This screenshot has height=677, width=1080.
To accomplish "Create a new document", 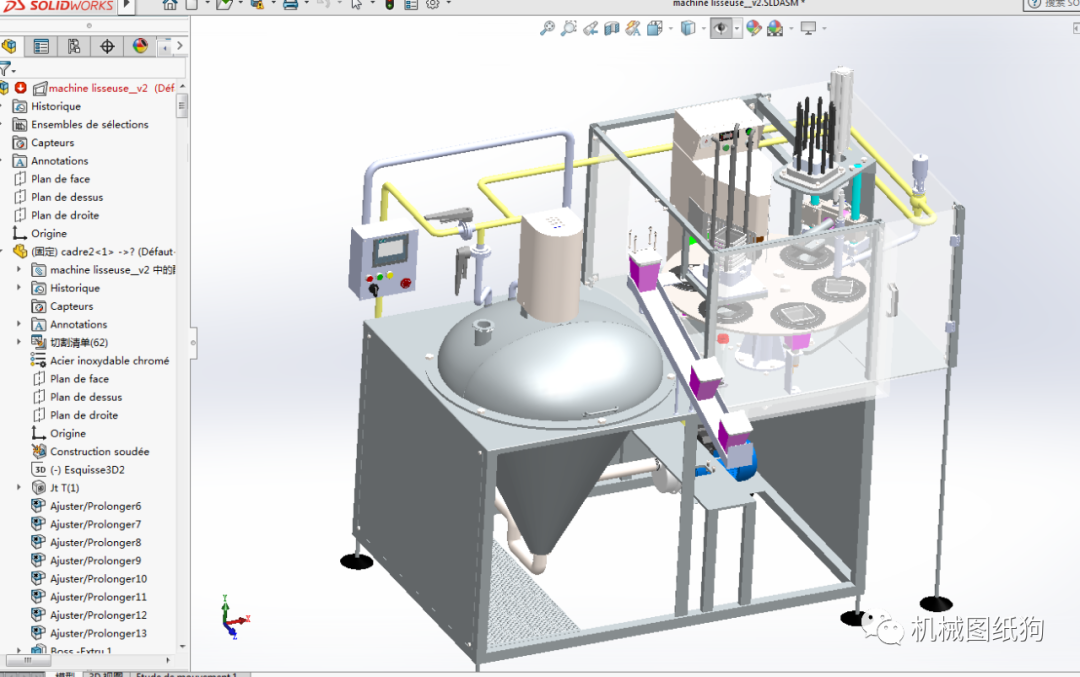I will tap(192, 4).
